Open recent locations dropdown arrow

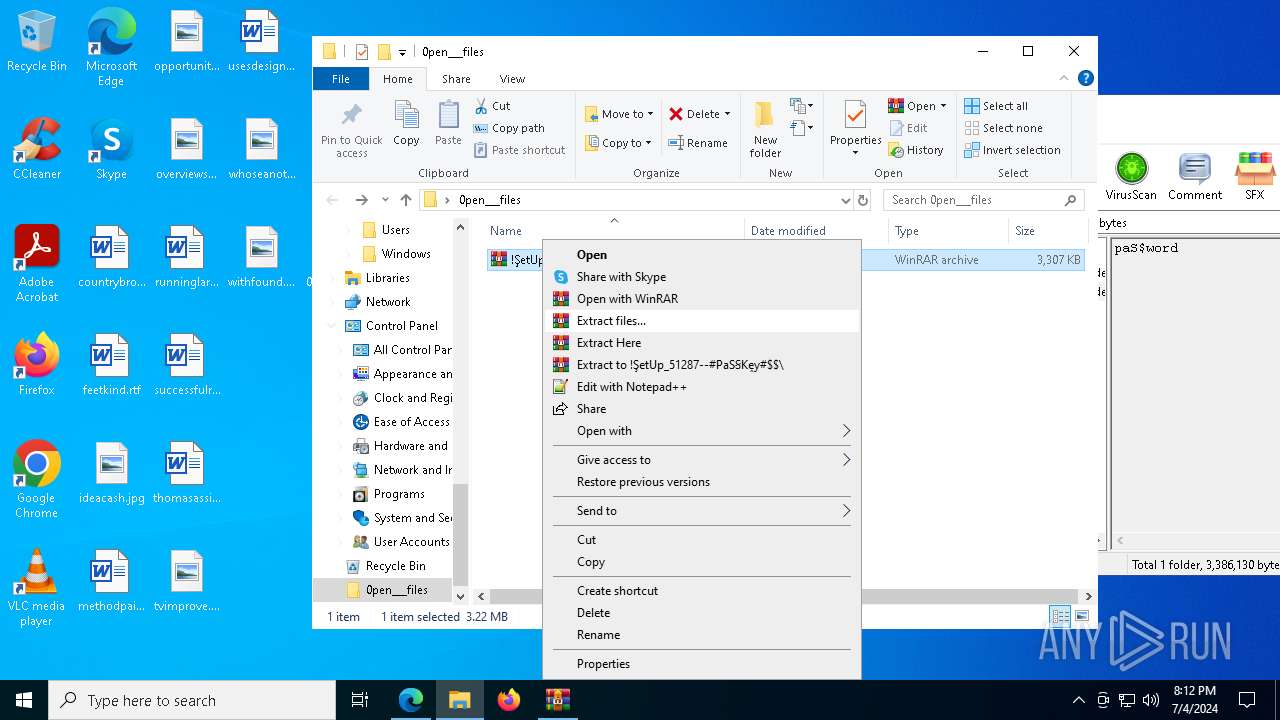point(385,200)
